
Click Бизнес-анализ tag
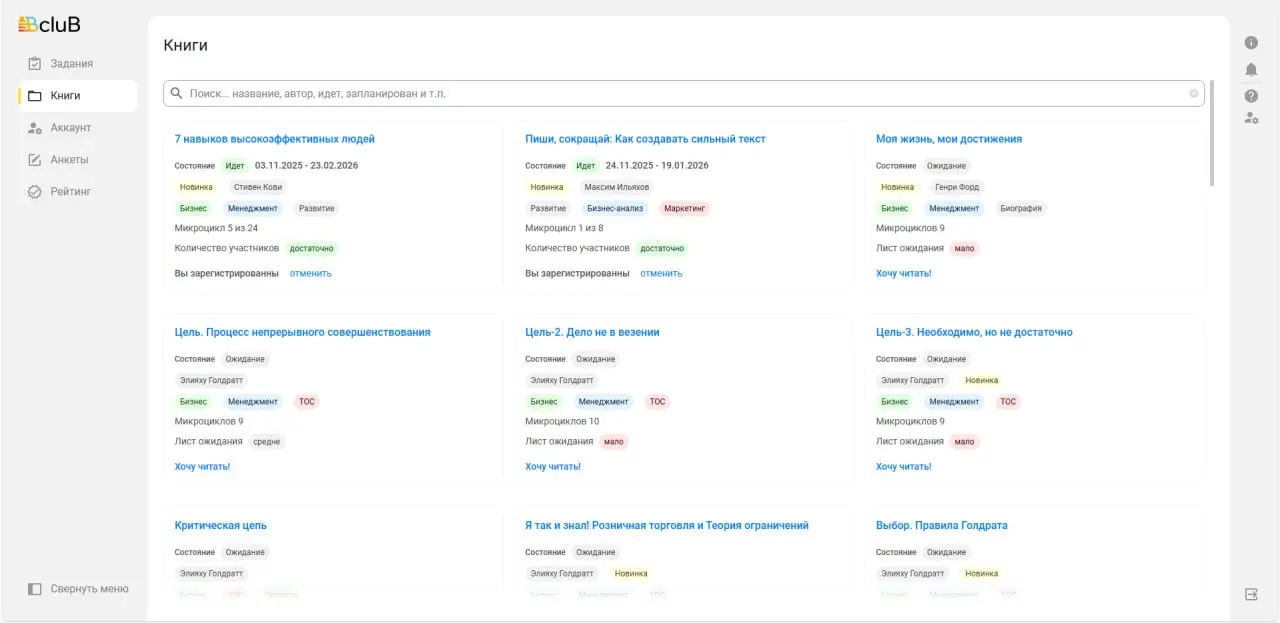(x=615, y=208)
